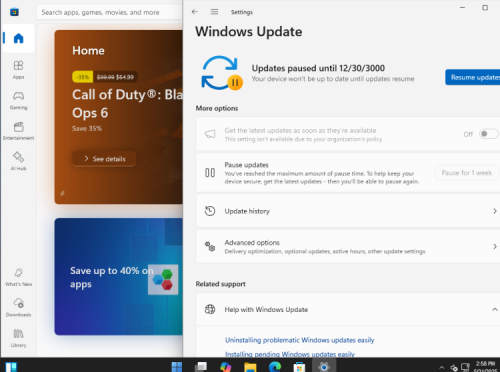The height and width of the screenshot is (372, 500).
Task: Go back in Settings window
Action: click(x=195, y=12)
